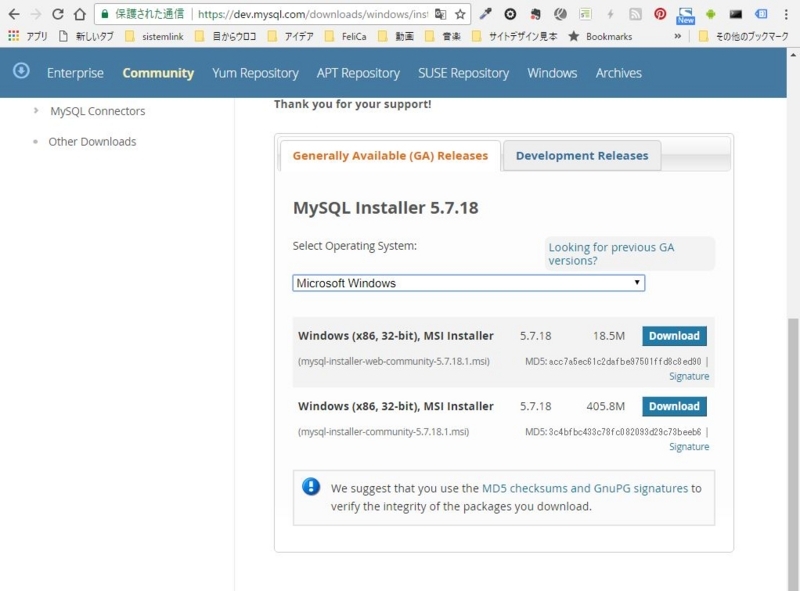800x591 pixels.
Task: Go to the Community navigation item
Action: click(158, 73)
